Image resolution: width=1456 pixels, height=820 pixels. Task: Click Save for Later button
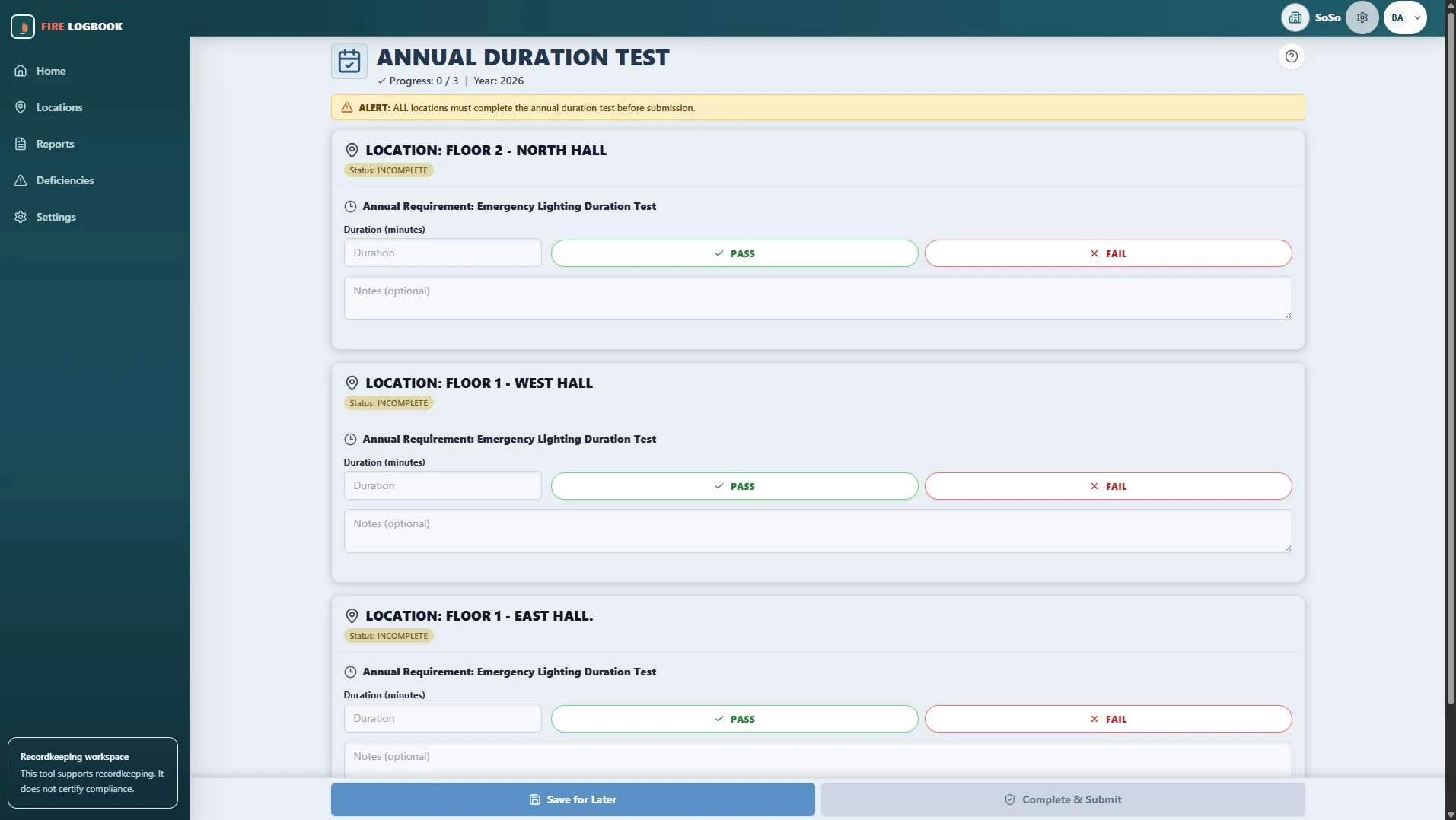572,799
